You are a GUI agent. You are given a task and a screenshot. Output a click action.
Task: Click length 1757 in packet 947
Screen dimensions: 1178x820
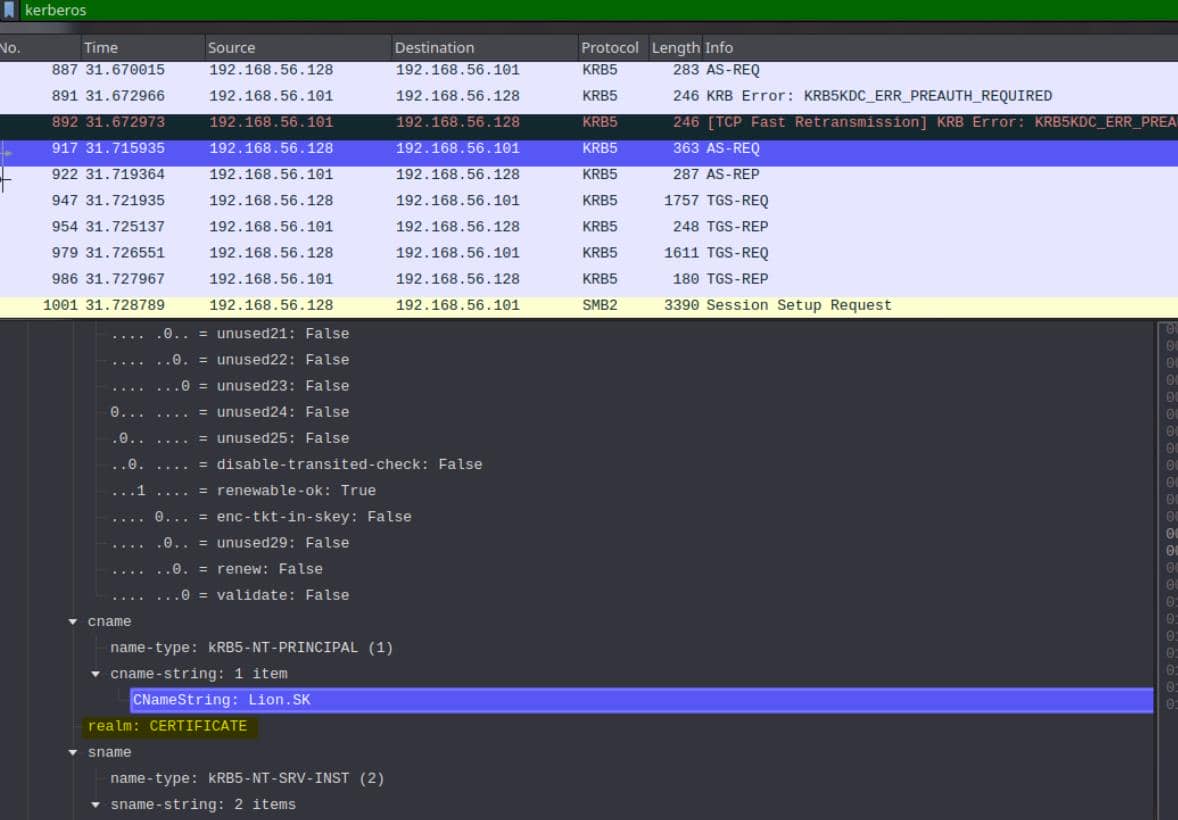click(x=681, y=201)
